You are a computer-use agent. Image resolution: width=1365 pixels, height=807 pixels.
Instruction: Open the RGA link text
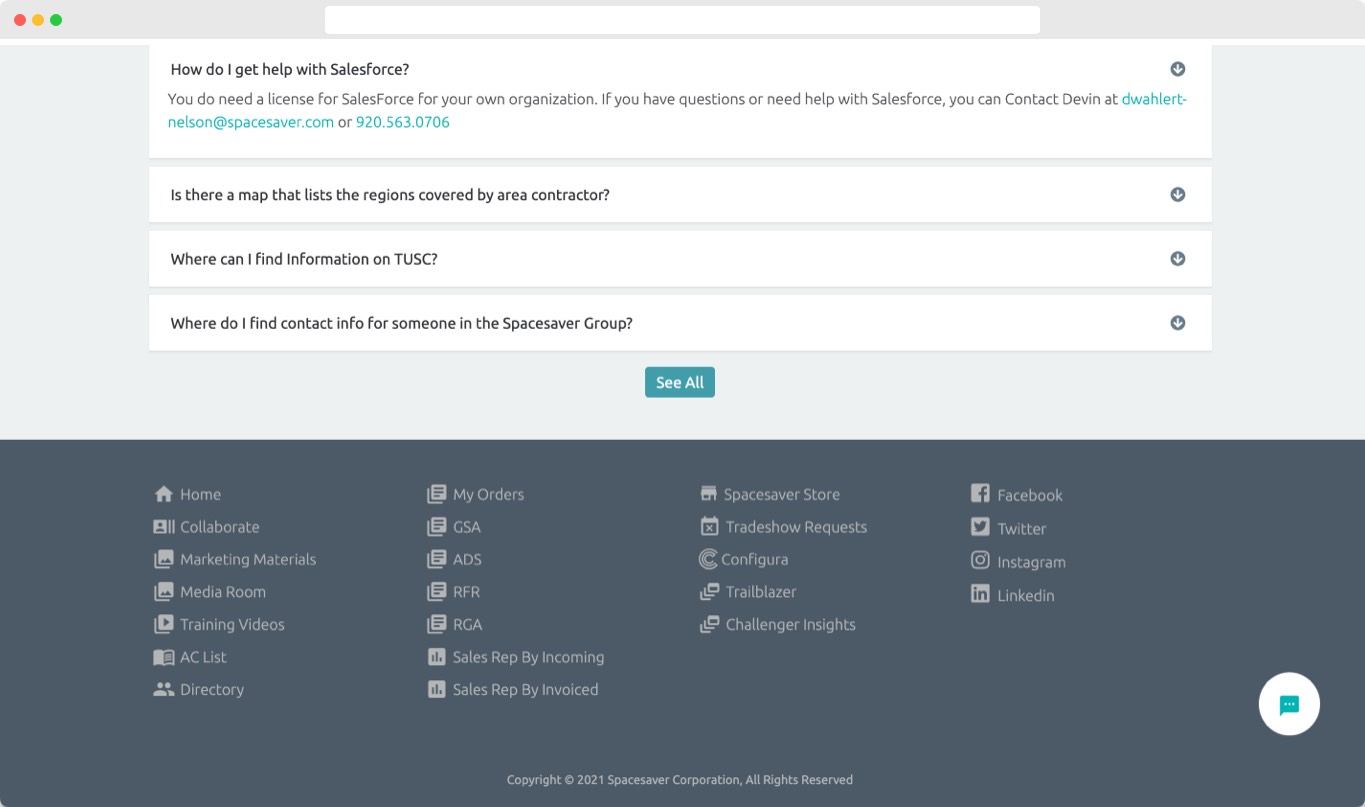tap(467, 624)
